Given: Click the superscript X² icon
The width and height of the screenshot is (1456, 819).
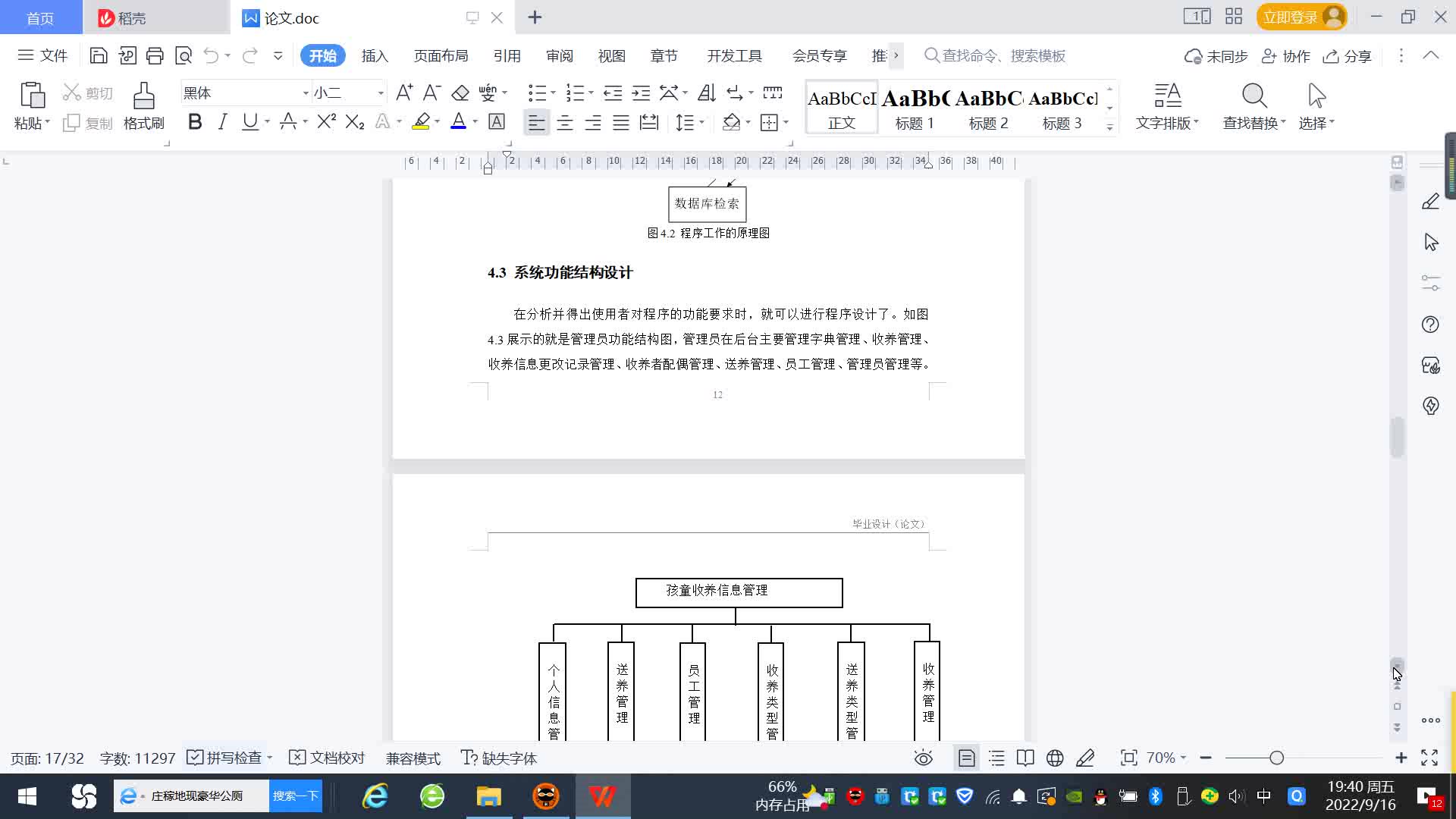Looking at the screenshot, I should (326, 122).
